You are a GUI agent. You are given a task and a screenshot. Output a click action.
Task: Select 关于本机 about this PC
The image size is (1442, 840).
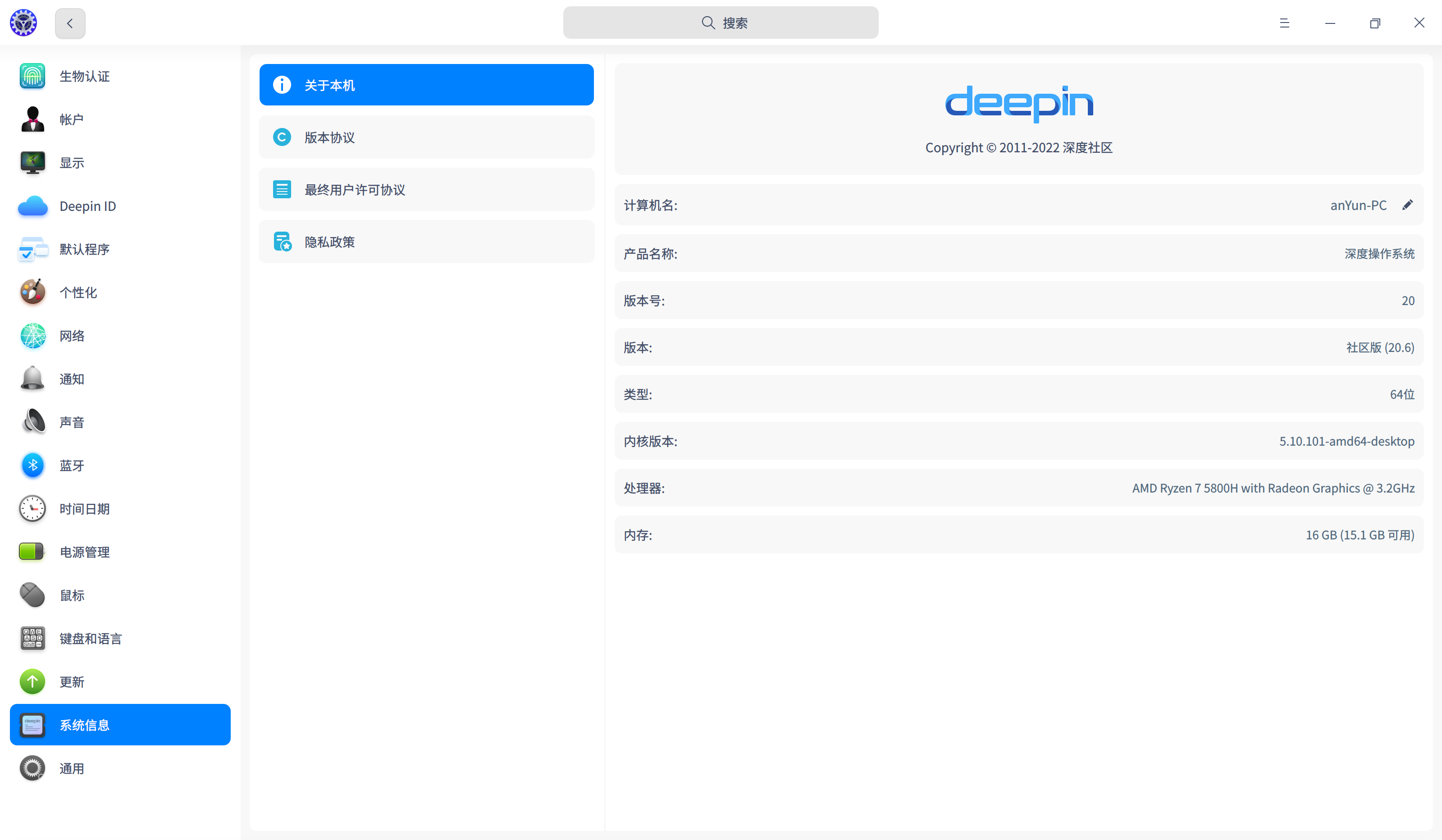pos(426,85)
